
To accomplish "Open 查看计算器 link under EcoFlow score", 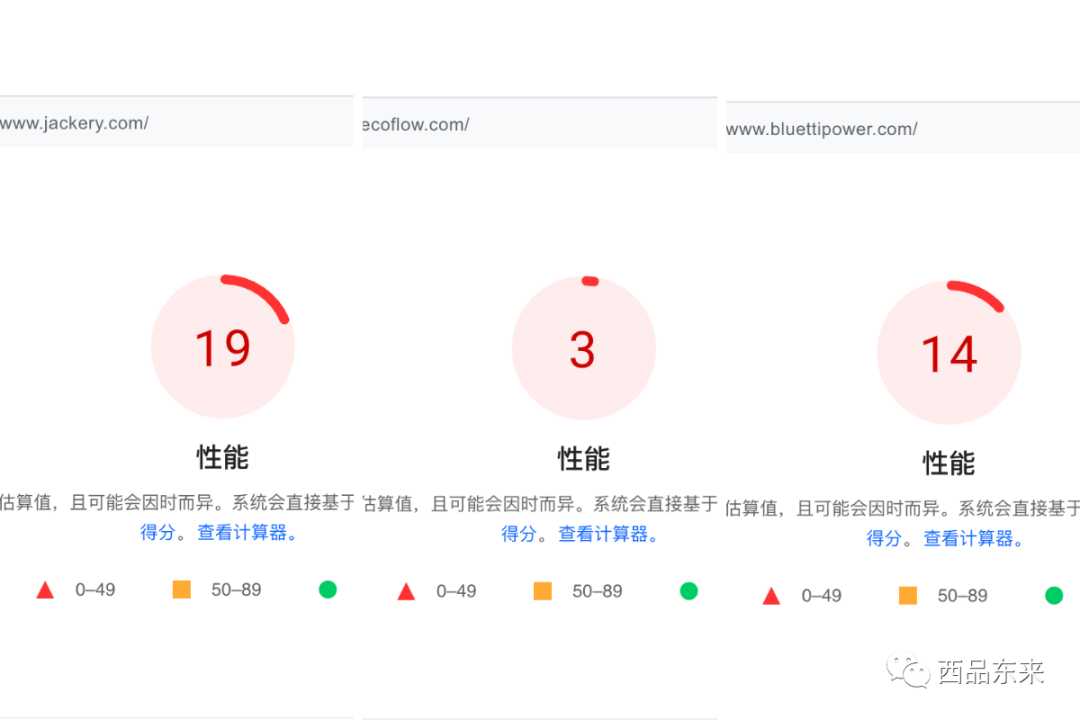I will 608,534.
